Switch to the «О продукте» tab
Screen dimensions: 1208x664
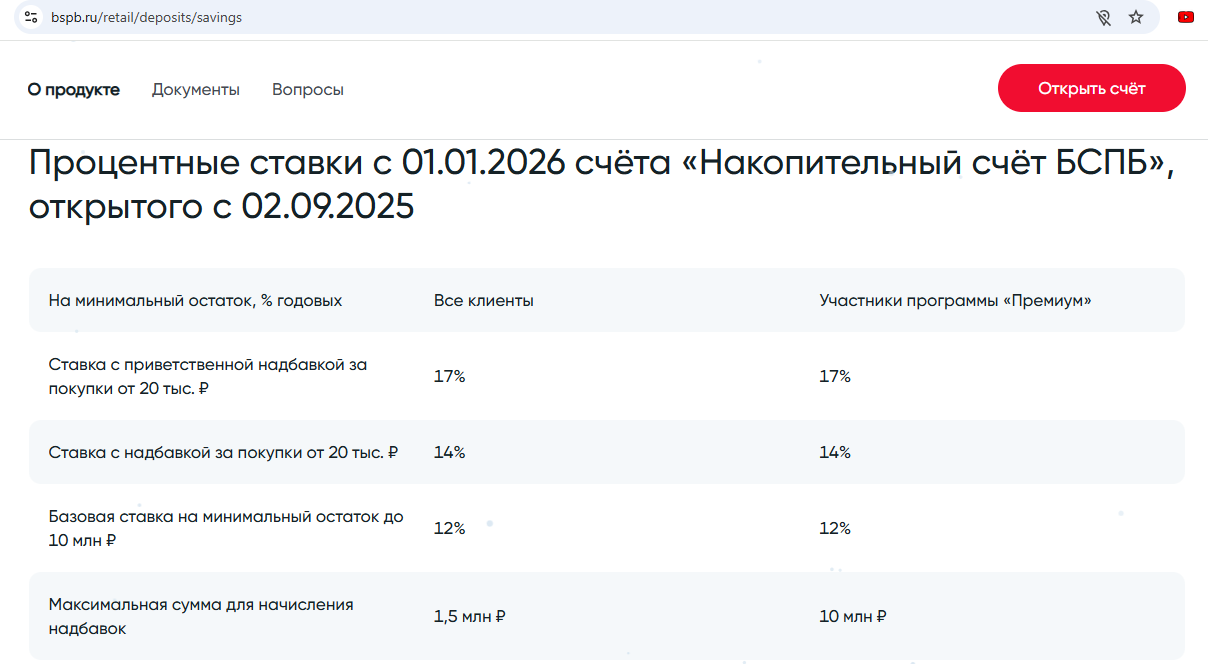[x=73, y=90]
